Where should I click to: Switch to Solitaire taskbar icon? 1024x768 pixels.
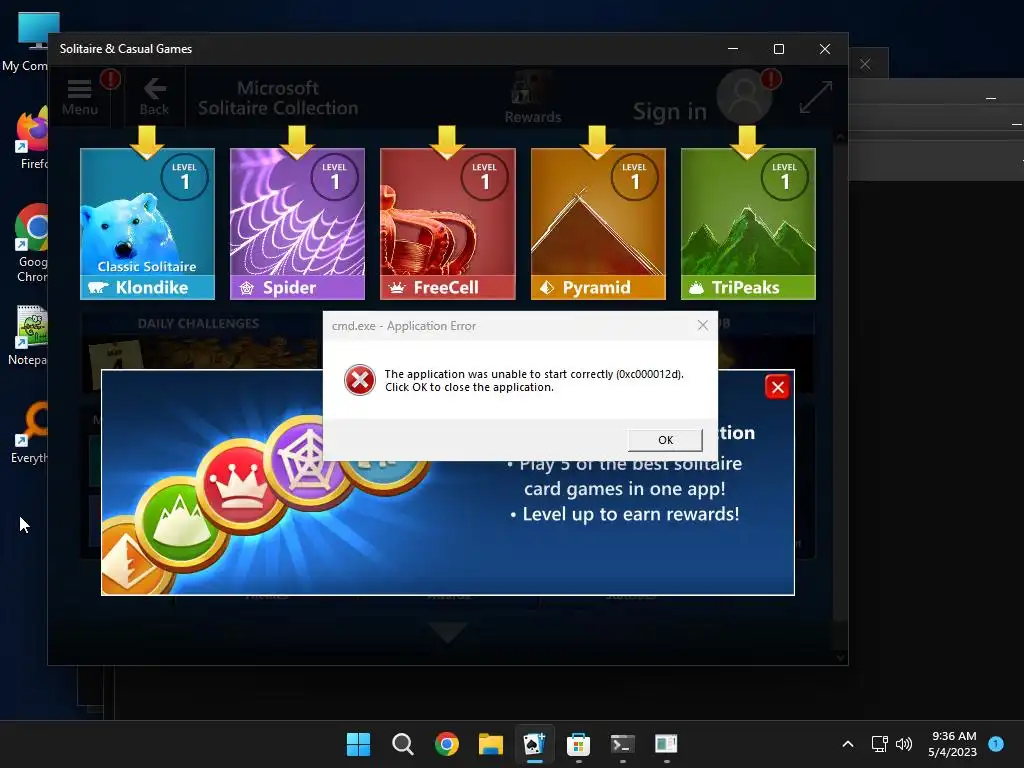534,744
